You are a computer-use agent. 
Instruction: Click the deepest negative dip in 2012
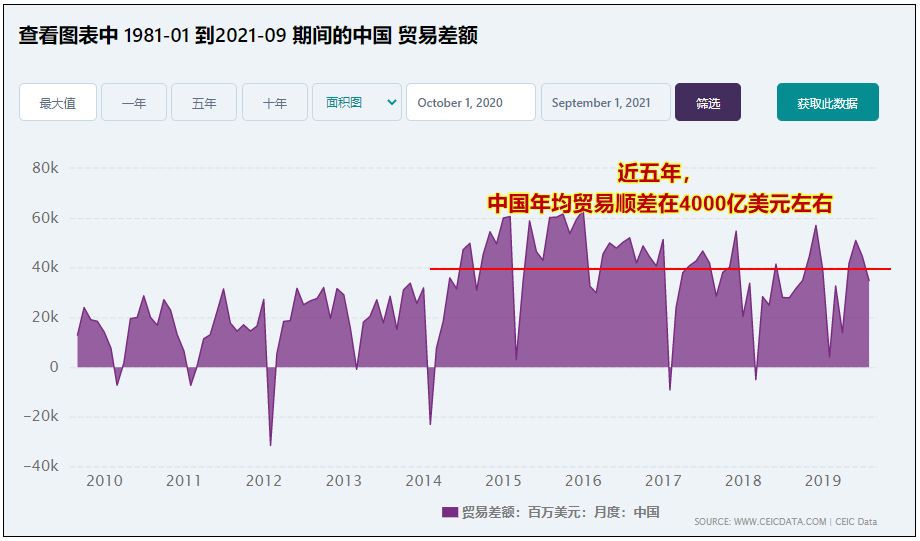(270, 444)
